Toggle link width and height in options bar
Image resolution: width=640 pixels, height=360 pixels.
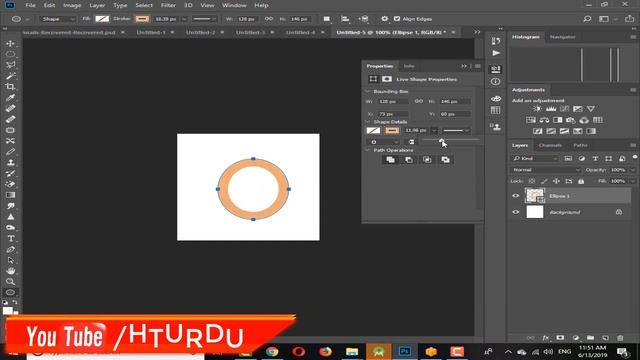pyautogui.click(x=269, y=19)
